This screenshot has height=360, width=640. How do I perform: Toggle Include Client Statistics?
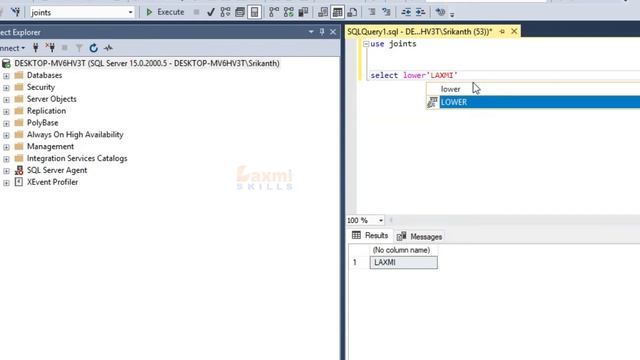(x=303, y=13)
